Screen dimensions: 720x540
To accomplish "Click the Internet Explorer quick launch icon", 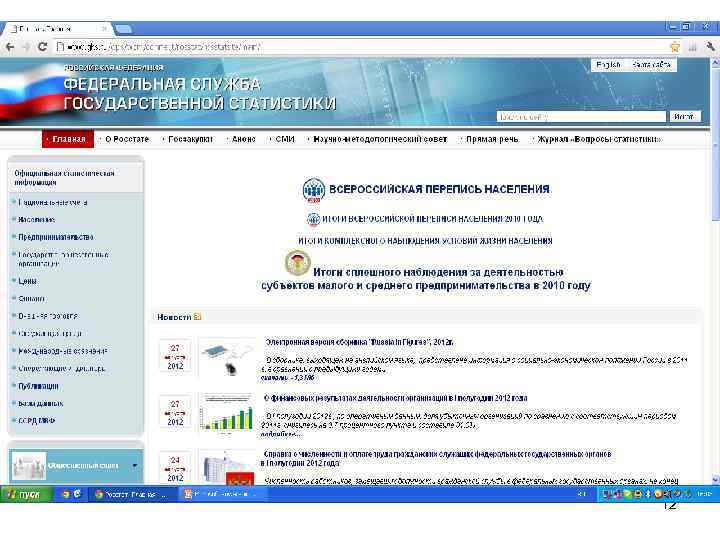I will coord(77,494).
